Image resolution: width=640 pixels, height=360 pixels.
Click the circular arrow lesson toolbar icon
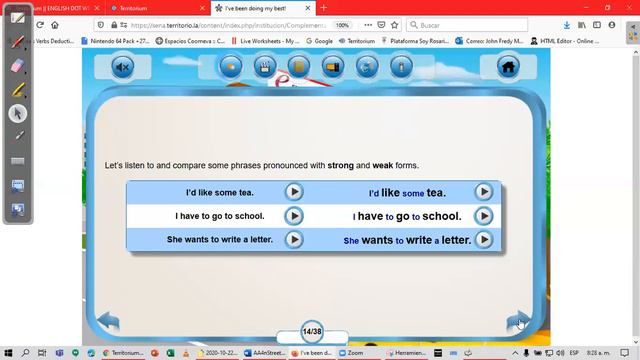pos(367,67)
